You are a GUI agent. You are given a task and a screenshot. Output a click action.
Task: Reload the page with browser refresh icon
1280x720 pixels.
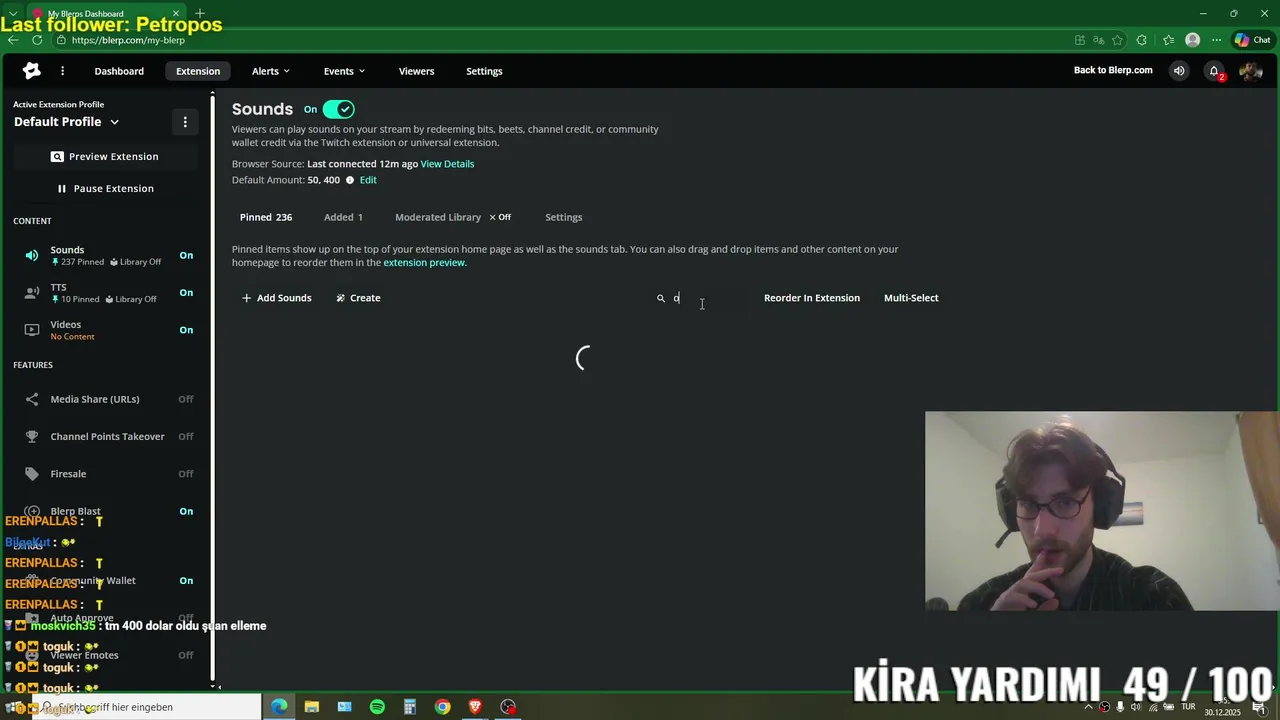tap(37, 40)
